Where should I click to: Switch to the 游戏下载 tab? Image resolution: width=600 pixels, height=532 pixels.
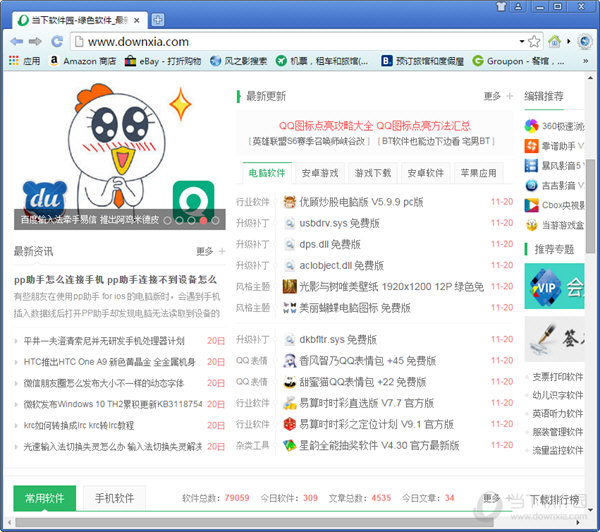coord(373,173)
